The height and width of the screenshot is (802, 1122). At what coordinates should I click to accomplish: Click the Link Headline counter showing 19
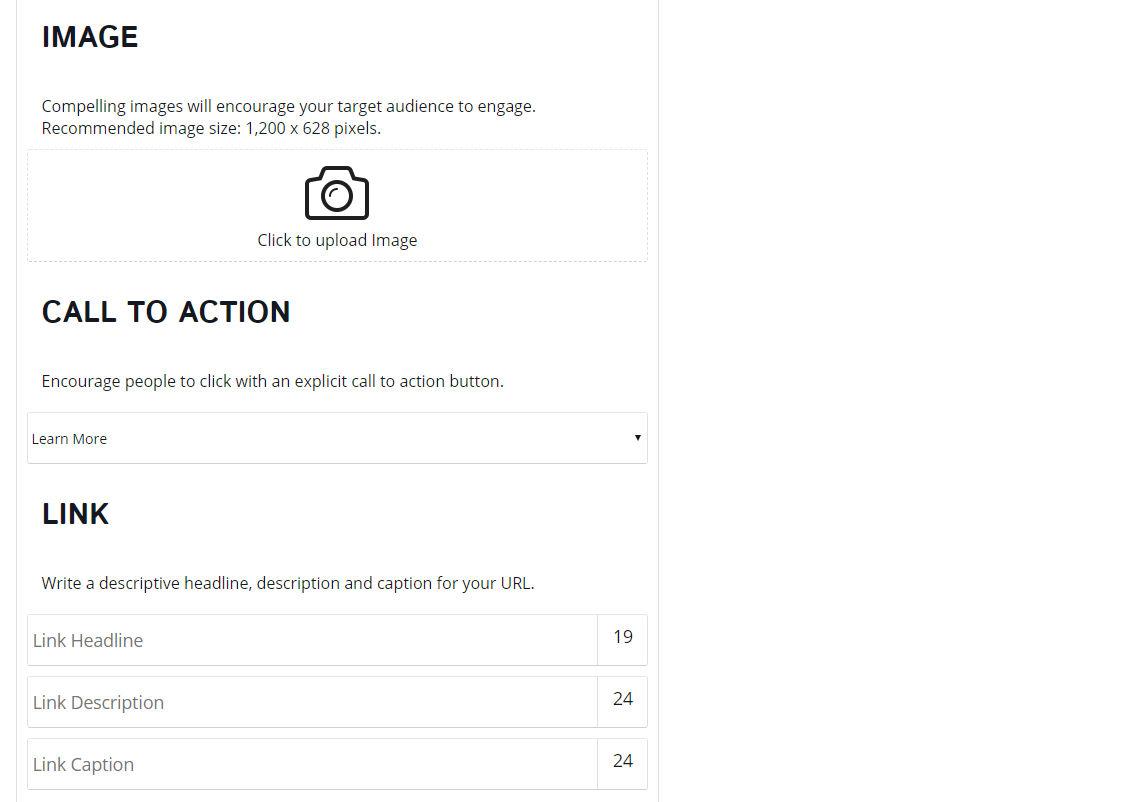click(623, 637)
